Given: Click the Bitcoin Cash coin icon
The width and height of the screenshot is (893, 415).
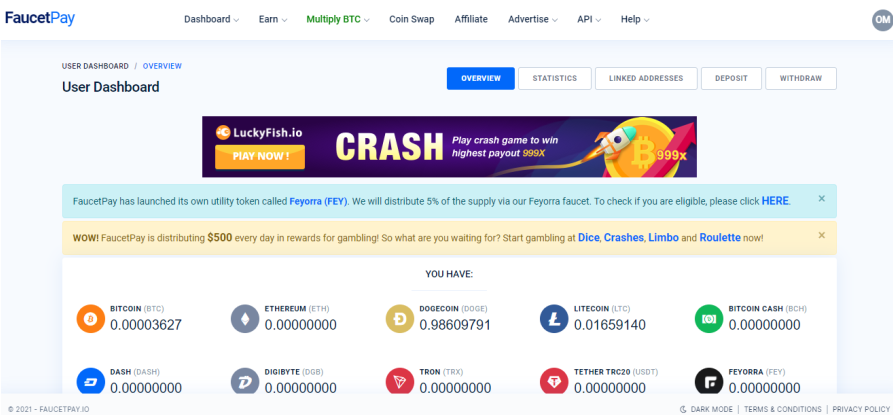Looking at the screenshot, I should [x=709, y=319].
